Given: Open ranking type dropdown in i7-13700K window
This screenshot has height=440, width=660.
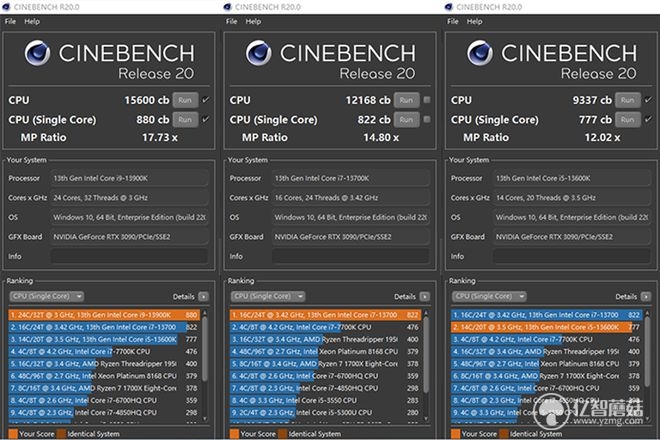Looking at the screenshot, I should (268, 296).
